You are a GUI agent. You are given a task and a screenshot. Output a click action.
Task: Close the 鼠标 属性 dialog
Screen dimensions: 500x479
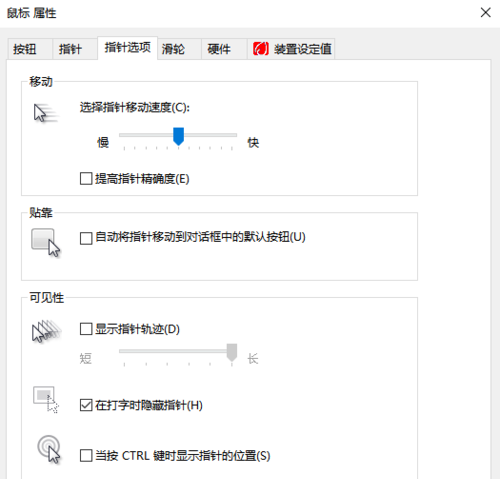[485, 13]
